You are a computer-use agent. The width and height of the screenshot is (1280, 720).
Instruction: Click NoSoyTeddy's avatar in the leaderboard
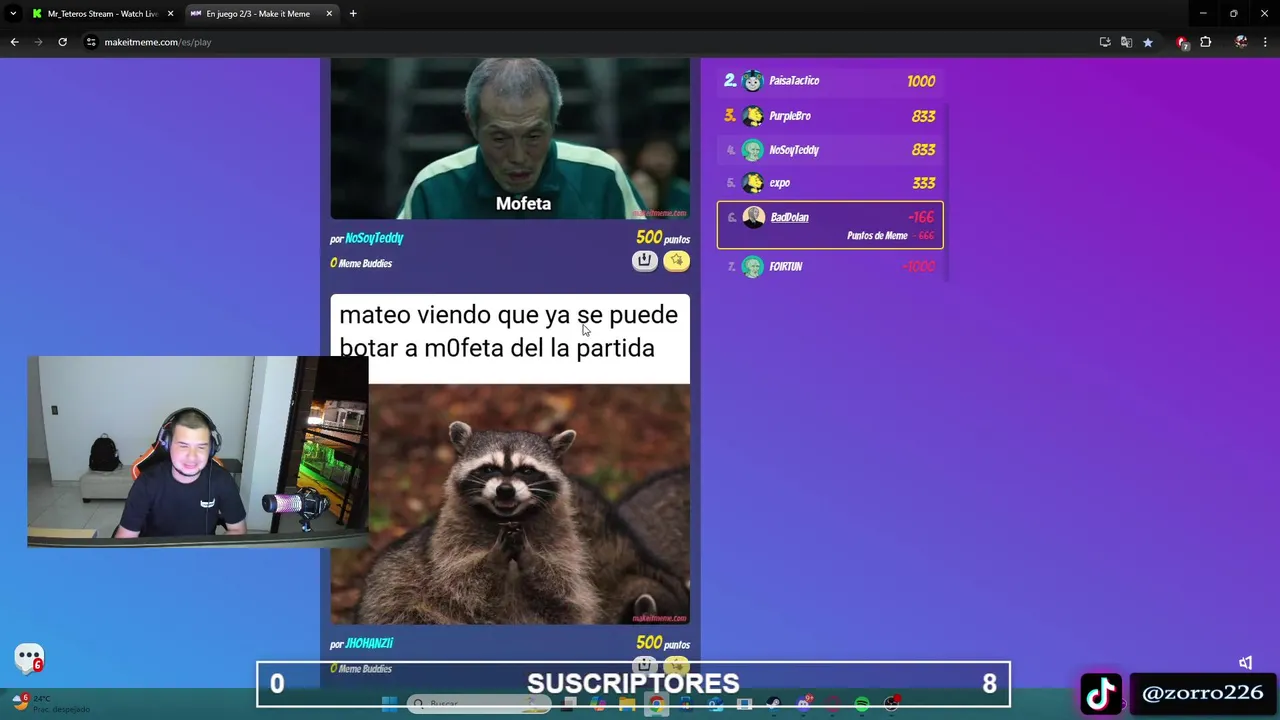pos(753,150)
